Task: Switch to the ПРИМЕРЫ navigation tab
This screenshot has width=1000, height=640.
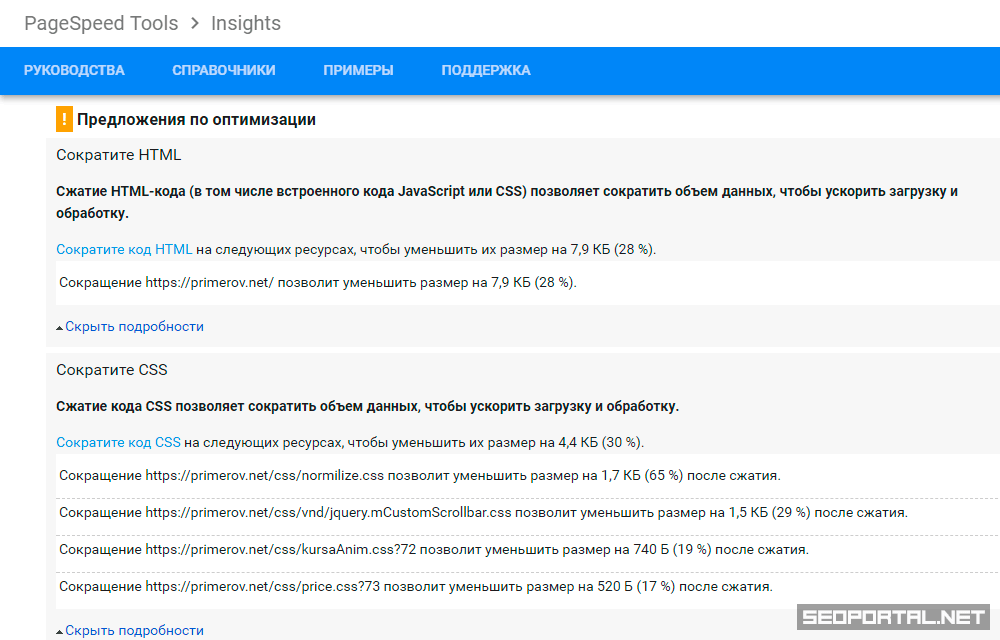Action: coord(358,70)
